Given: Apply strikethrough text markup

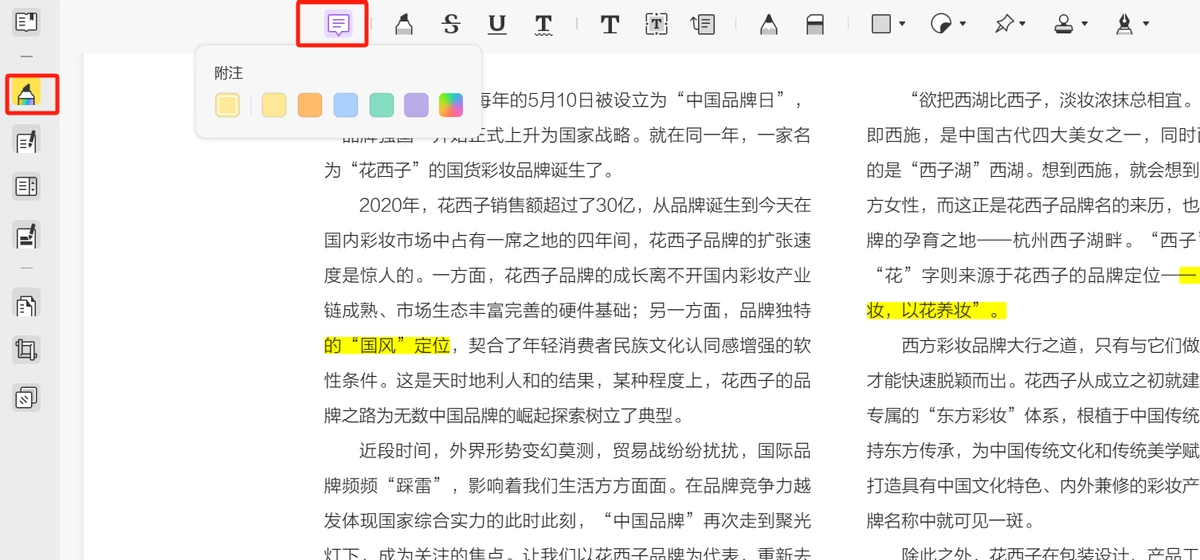Looking at the screenshot, I should coord(451,25).
